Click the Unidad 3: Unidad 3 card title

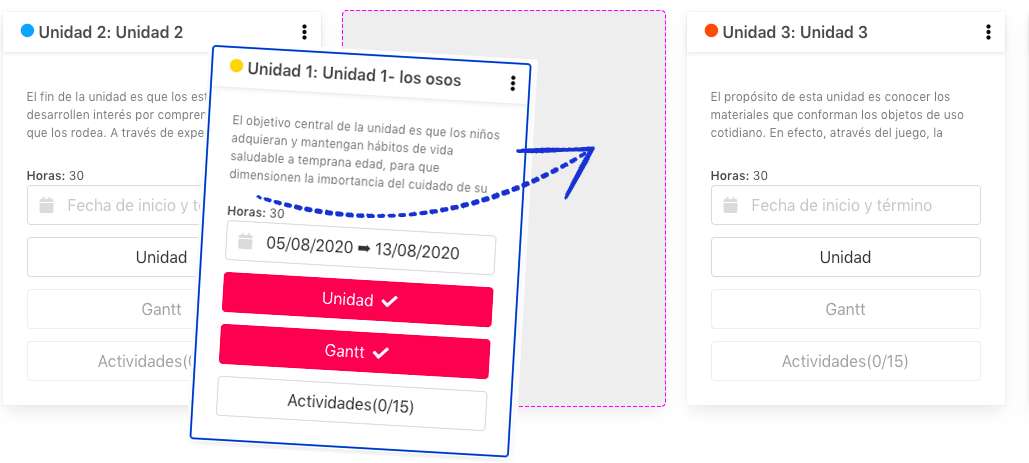click(x=795, y=32)
